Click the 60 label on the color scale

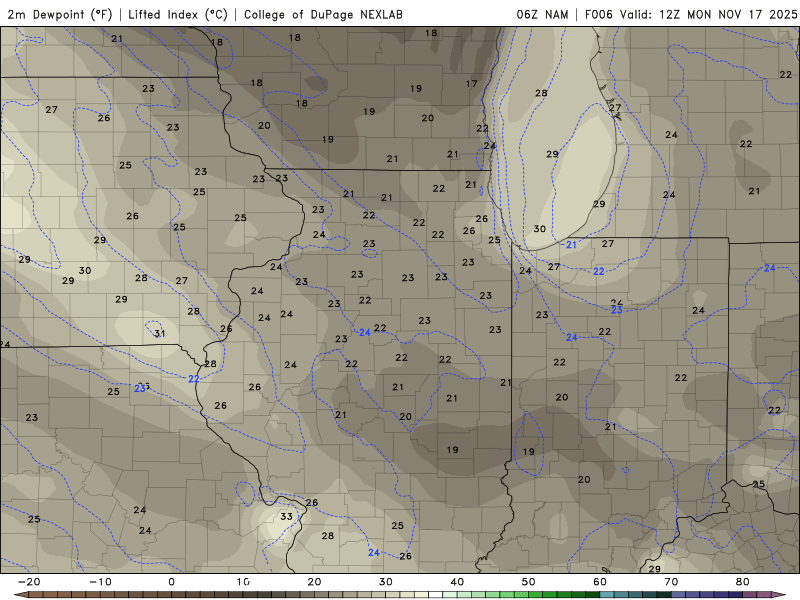coord(600,582)
